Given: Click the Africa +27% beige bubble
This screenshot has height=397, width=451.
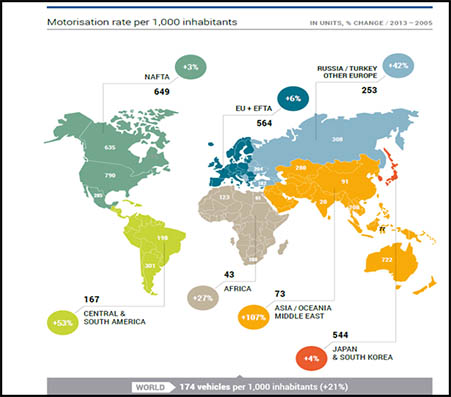Looking at the screenshot, I should click(x=203, y=298).
